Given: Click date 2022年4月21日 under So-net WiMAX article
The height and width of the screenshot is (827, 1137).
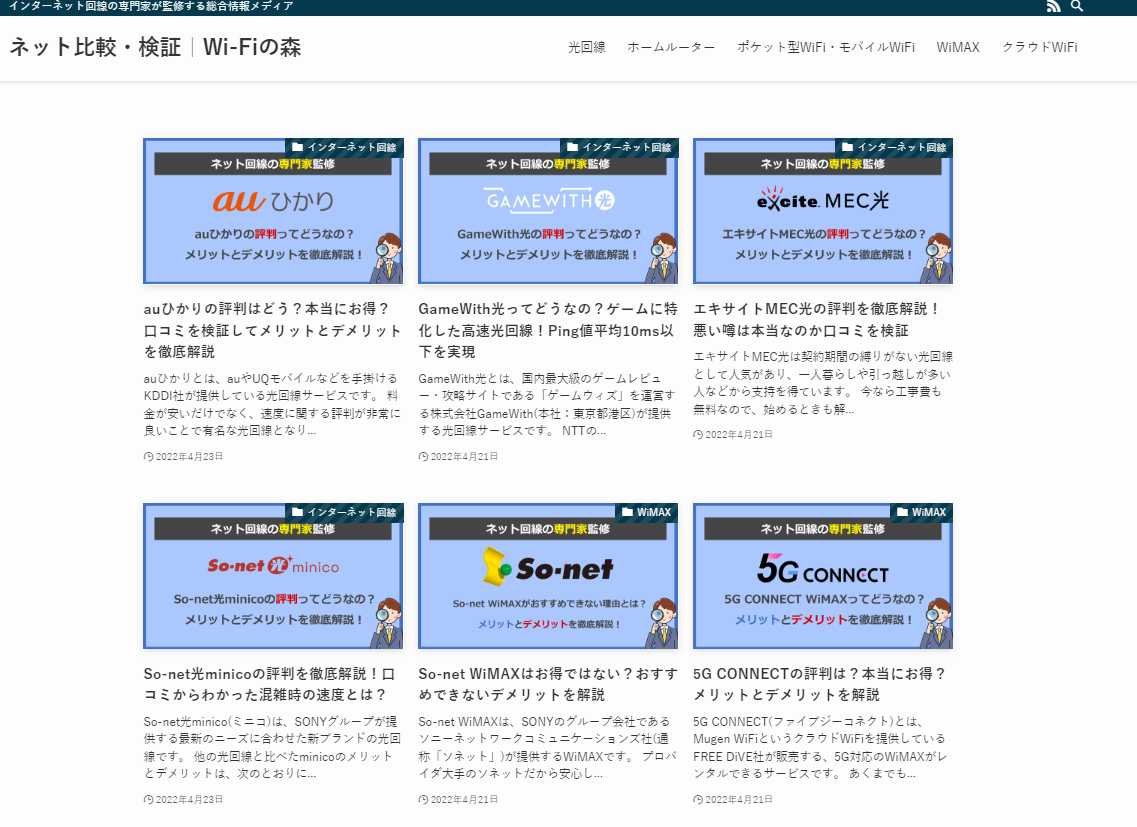Looking at the screenshot, I should (458, 799).
